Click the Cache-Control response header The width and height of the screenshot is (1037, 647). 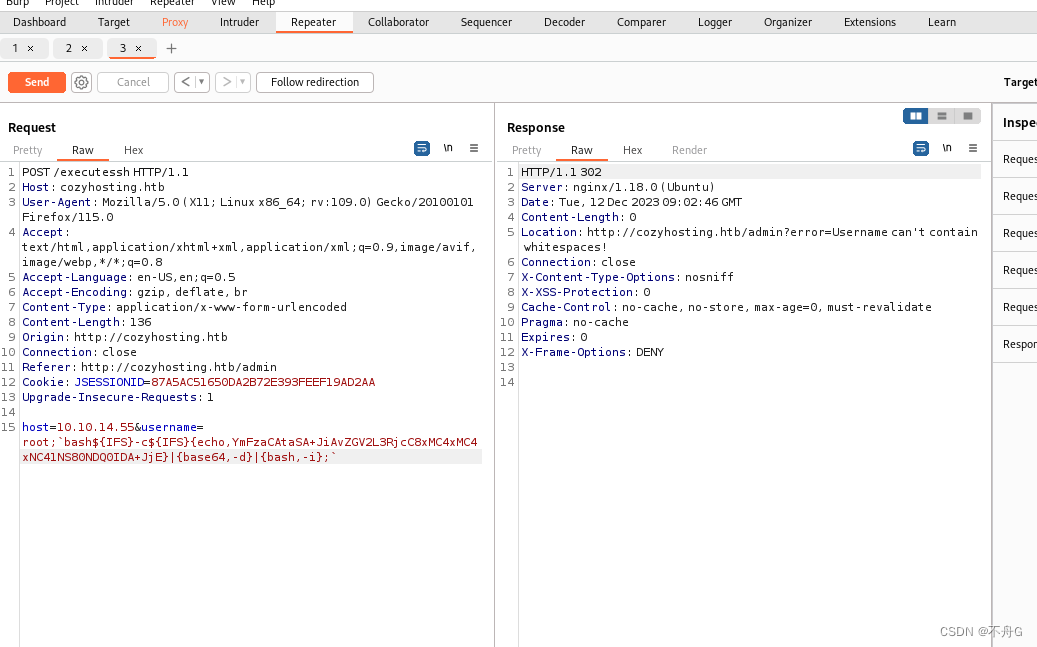pyautogui.click(x=726, y=308)
